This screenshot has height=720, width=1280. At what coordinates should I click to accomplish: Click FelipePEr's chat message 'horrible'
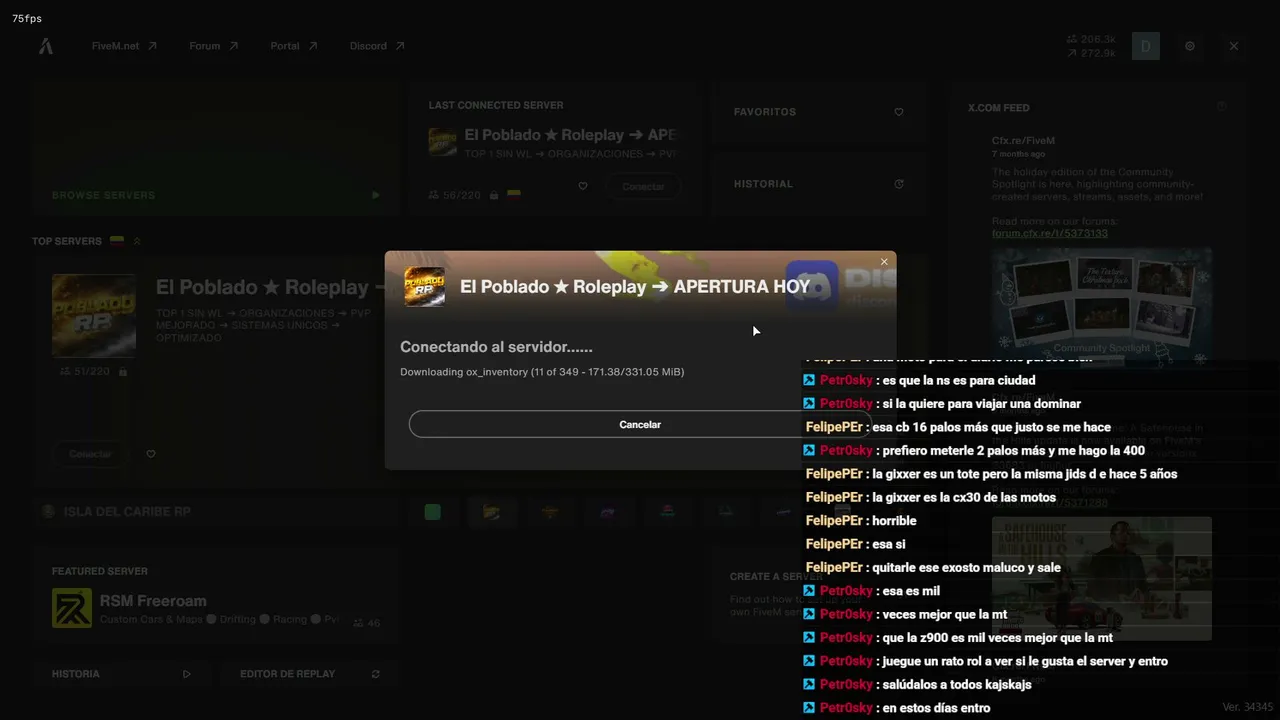tap(894, 521)
